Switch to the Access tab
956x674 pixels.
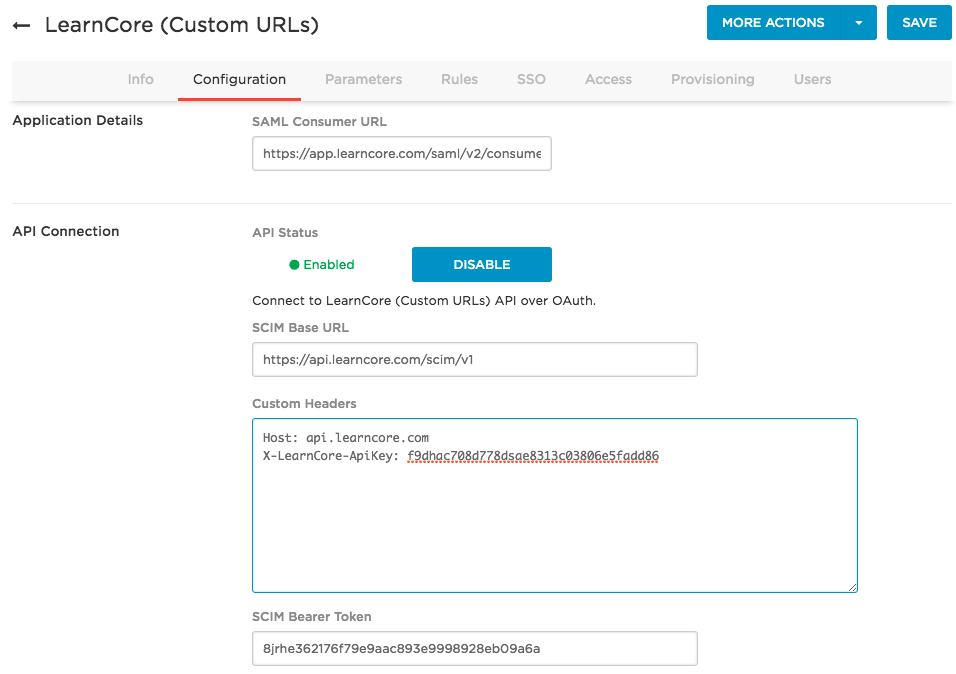(608, 79)
